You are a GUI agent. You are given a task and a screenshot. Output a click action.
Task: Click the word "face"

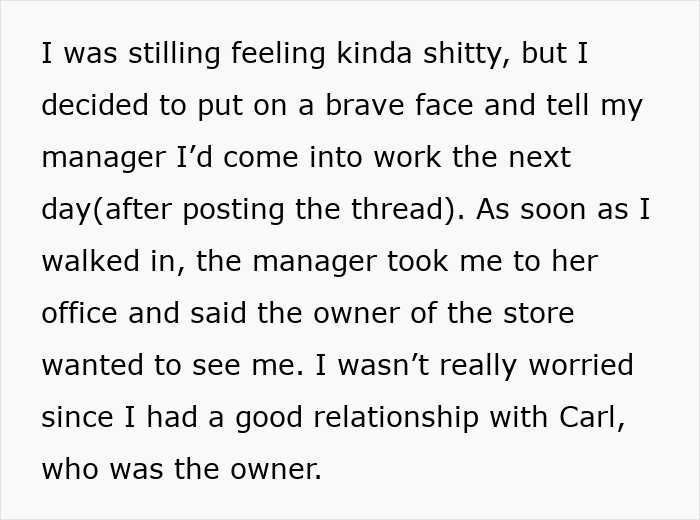click(x=432, y=106)
